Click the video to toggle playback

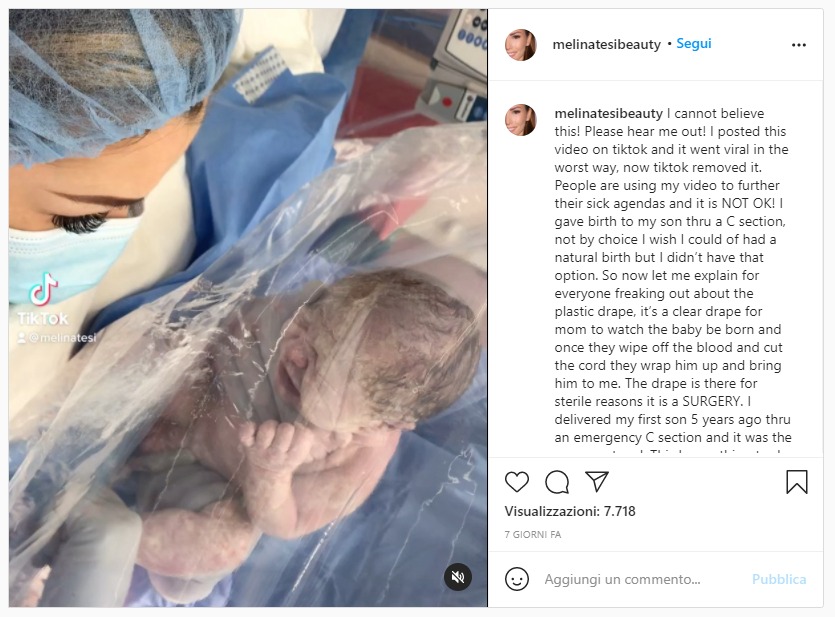pos(248,308)
